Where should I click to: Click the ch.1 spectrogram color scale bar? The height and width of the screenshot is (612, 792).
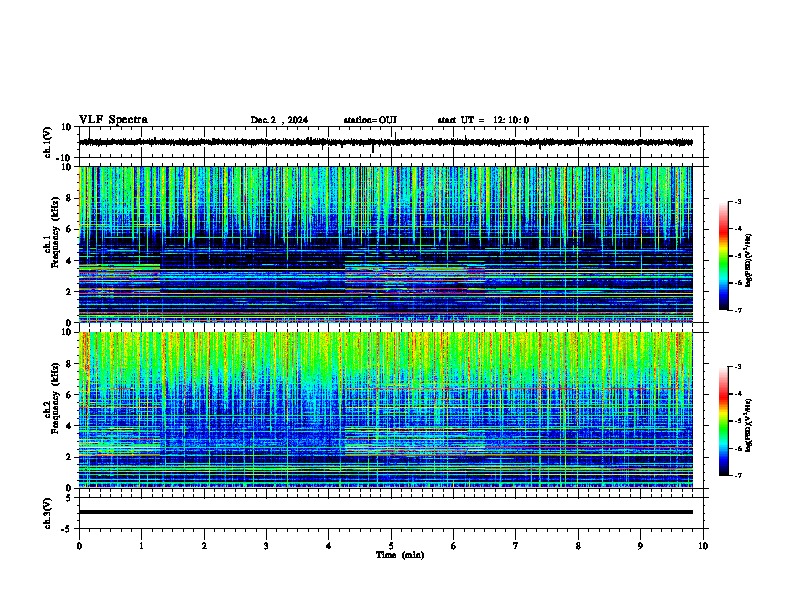pyautogui.click(x=723, y=256)
